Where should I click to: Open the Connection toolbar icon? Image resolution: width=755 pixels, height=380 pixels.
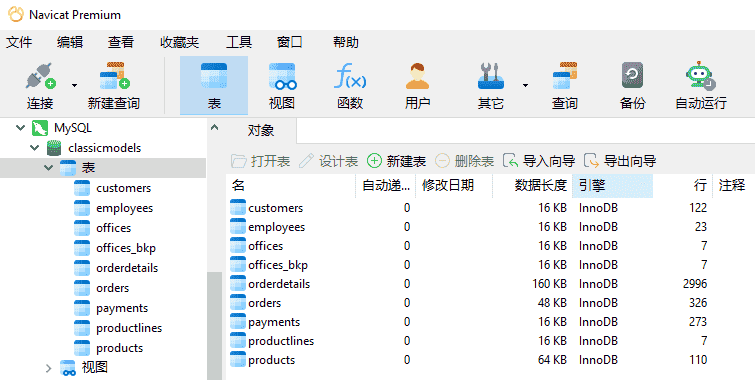(x=40, y=76)
